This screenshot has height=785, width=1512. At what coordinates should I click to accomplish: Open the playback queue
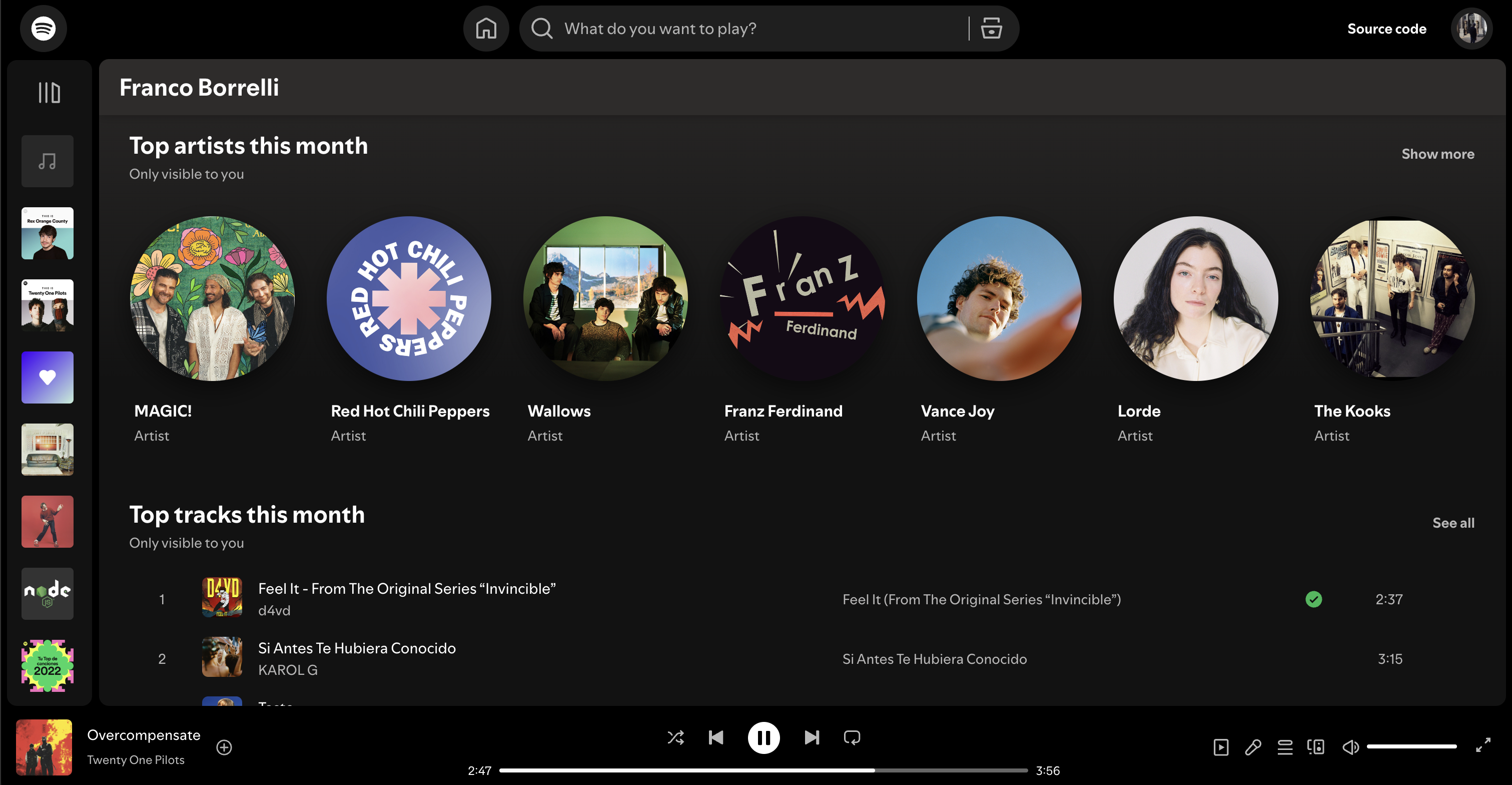1285,747
